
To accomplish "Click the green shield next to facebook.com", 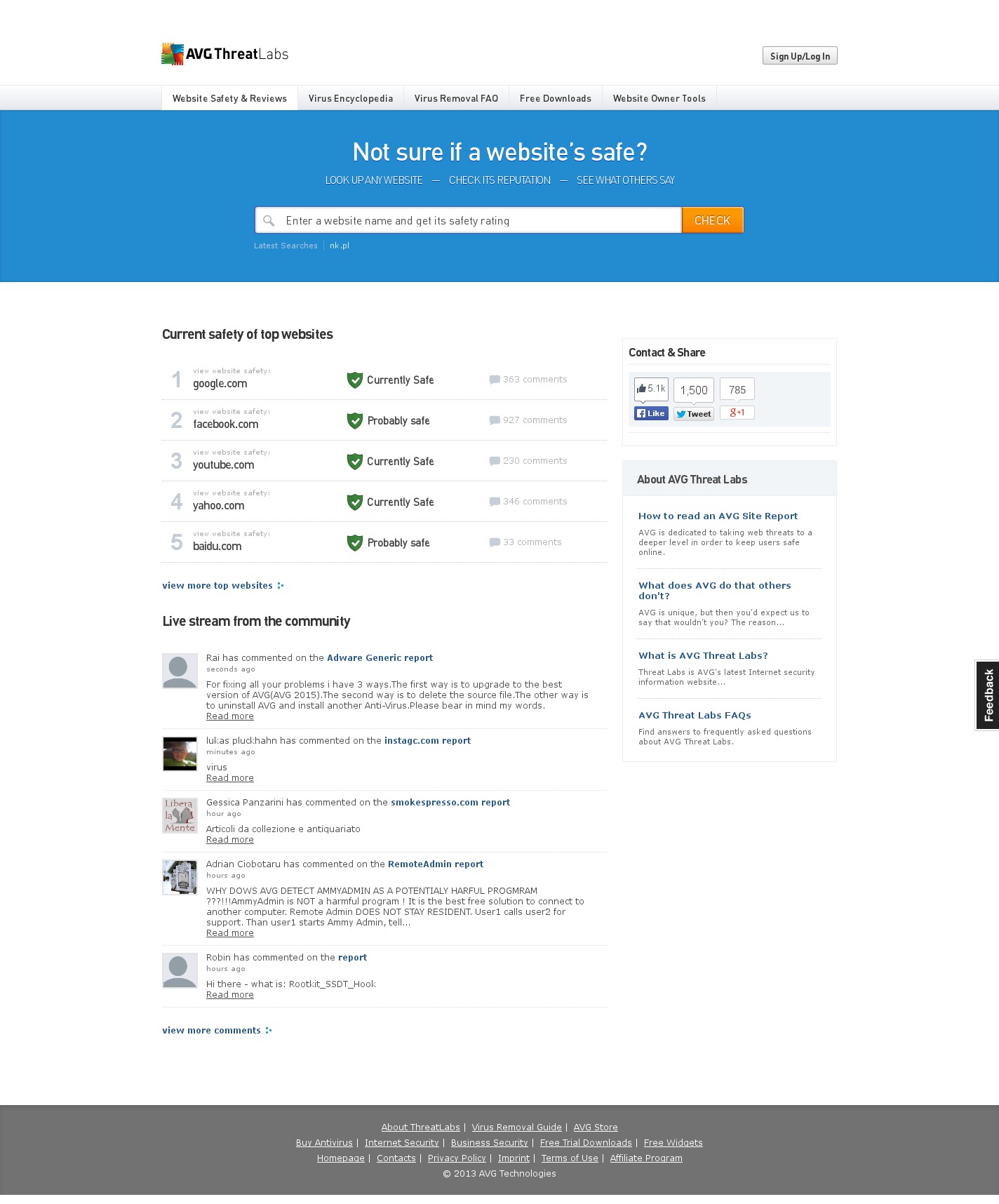I will click(x=355, y=421).
